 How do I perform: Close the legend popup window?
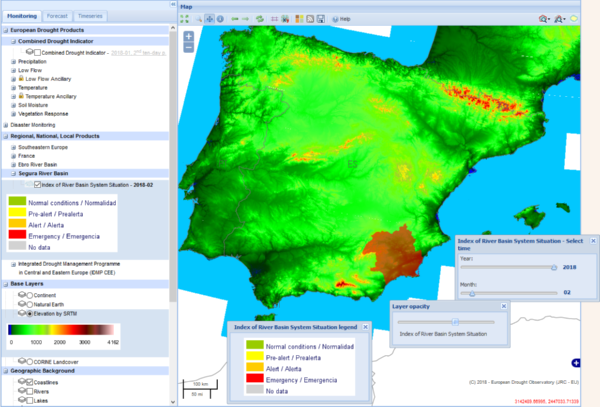click(365, 327)
